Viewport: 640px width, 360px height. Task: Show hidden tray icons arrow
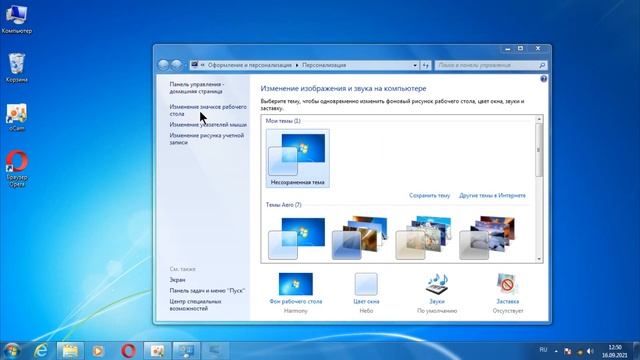click(x=556, y=351)
